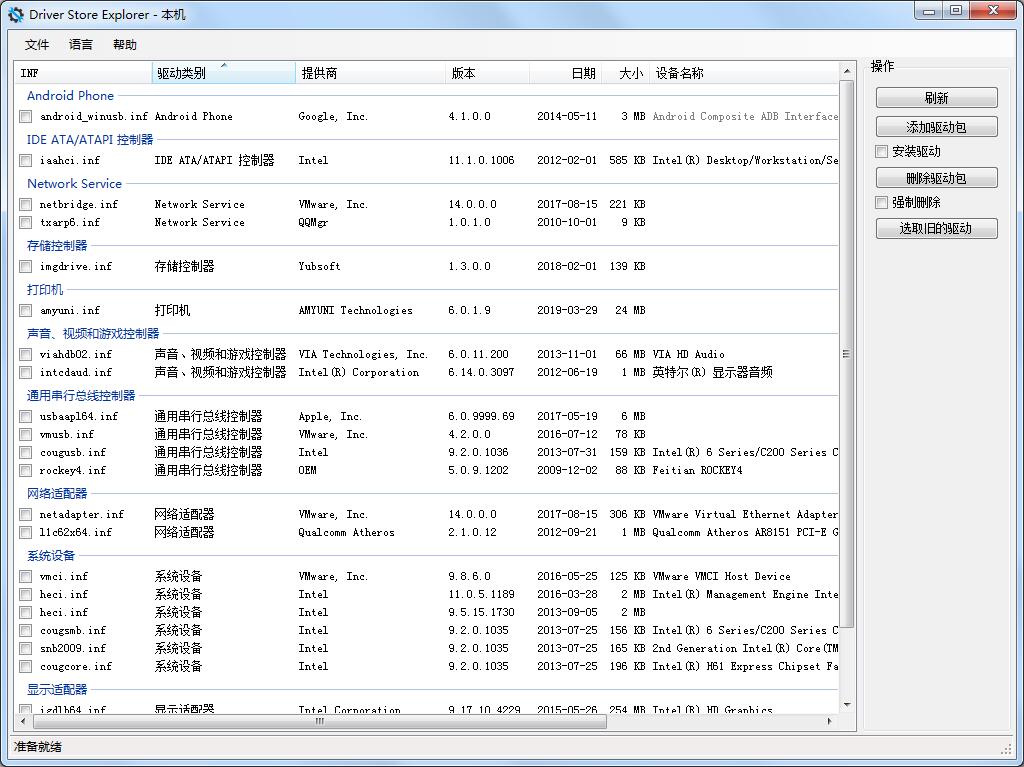Check the android_winusb.inf driver checkbox

point(24,115)
